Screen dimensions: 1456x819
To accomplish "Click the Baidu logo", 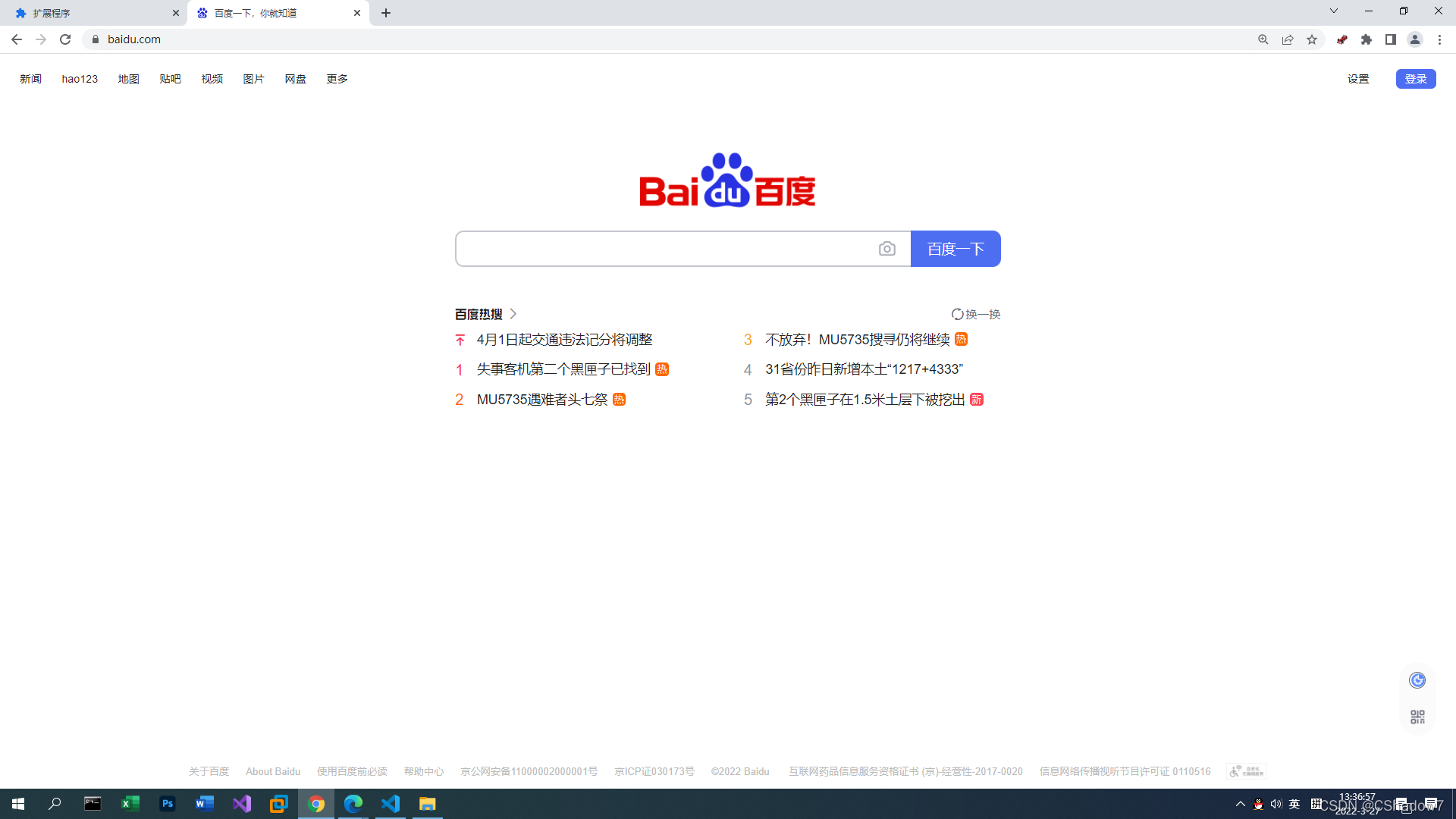I will 727,180.
